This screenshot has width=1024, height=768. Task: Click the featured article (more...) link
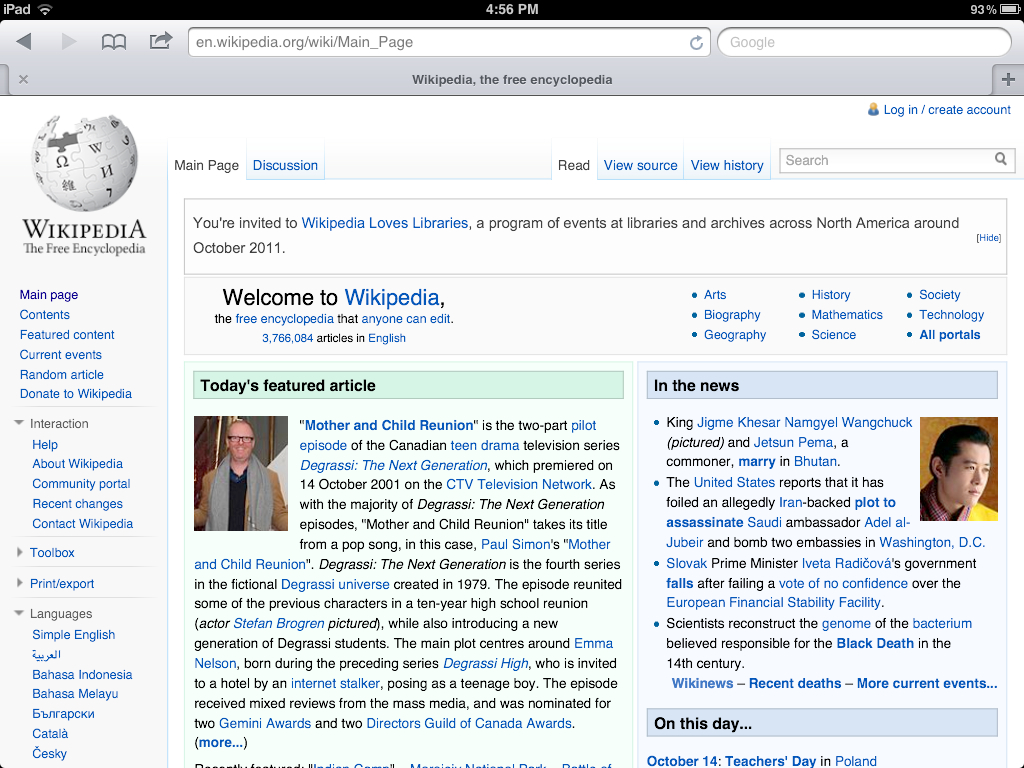click(220, 743)
